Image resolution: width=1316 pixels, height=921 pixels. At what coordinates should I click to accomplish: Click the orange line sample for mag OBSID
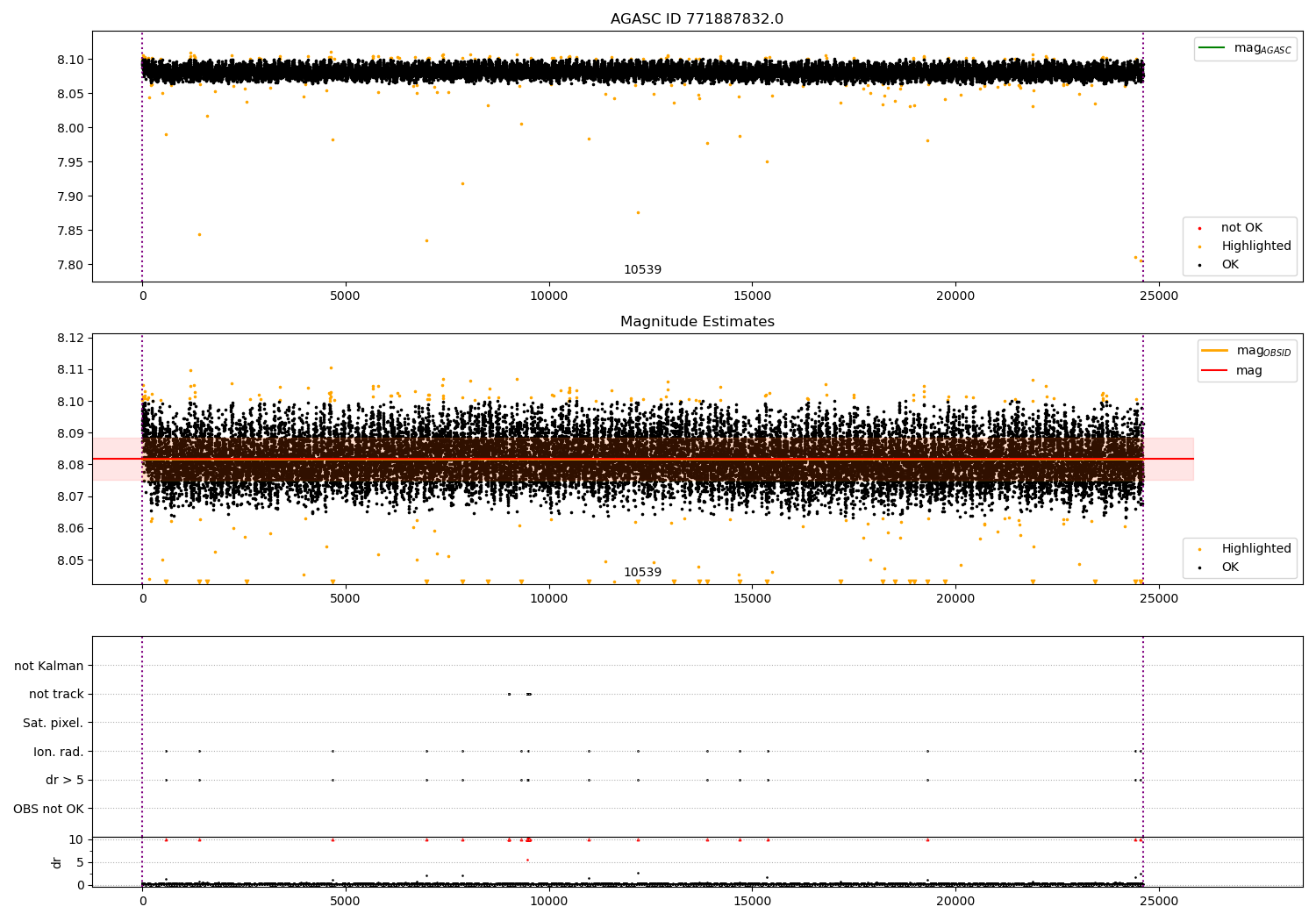coord(1215,351)
